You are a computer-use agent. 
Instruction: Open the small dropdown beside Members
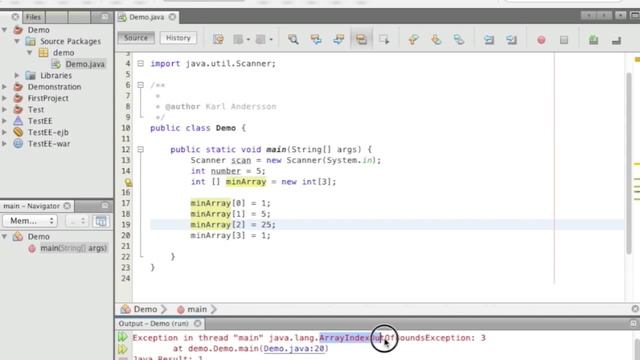coord(77,221)
